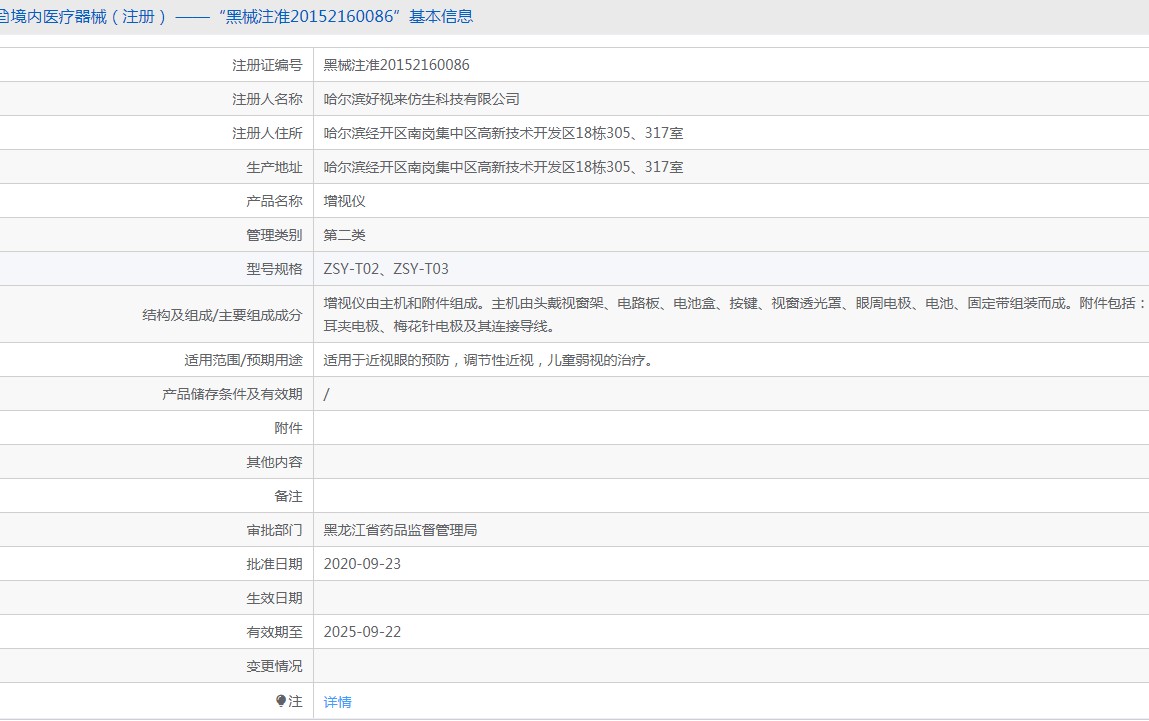Click the 附件 label
This screenshot has width=1149, height=721.
pyautogui.click(x=288, y=428)
